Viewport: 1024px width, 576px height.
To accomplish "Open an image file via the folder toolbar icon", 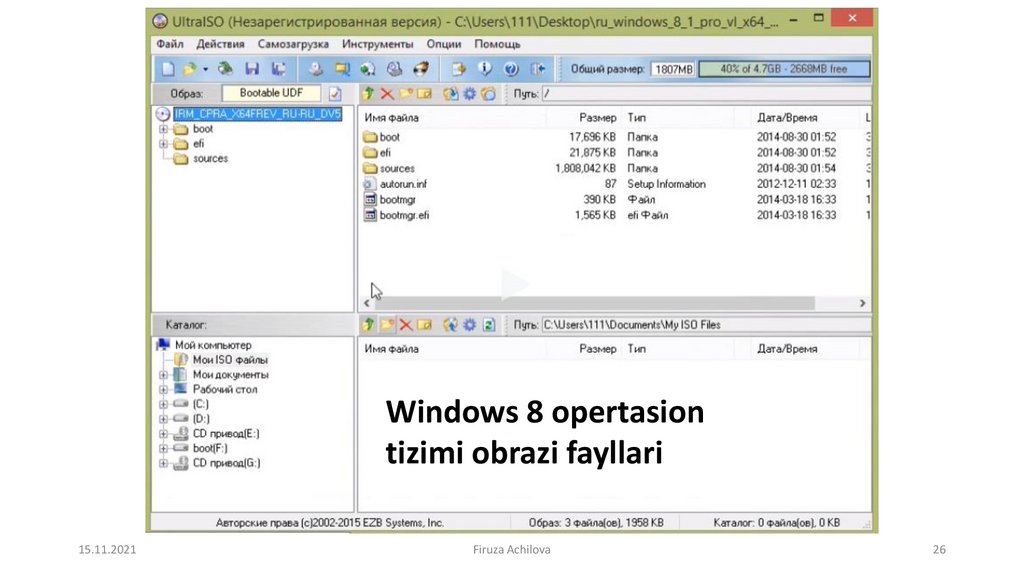I will 189,69.
